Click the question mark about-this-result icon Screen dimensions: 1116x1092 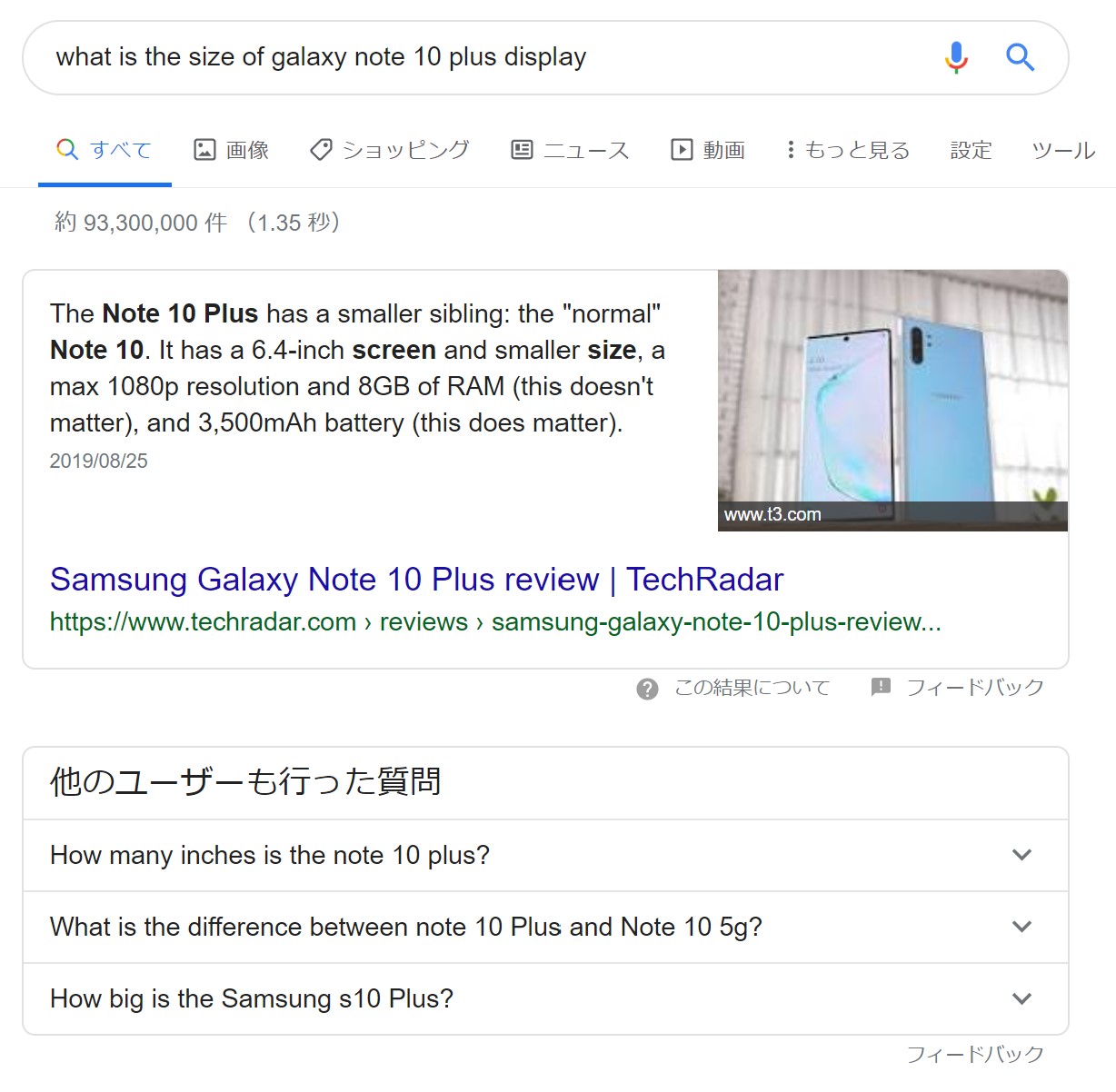(x=647, y=689)
